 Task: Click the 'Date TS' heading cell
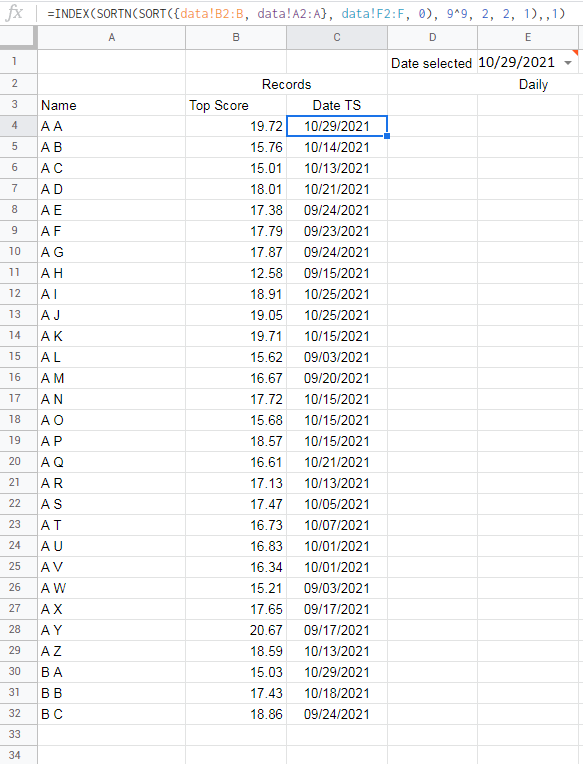pos(337,105)
